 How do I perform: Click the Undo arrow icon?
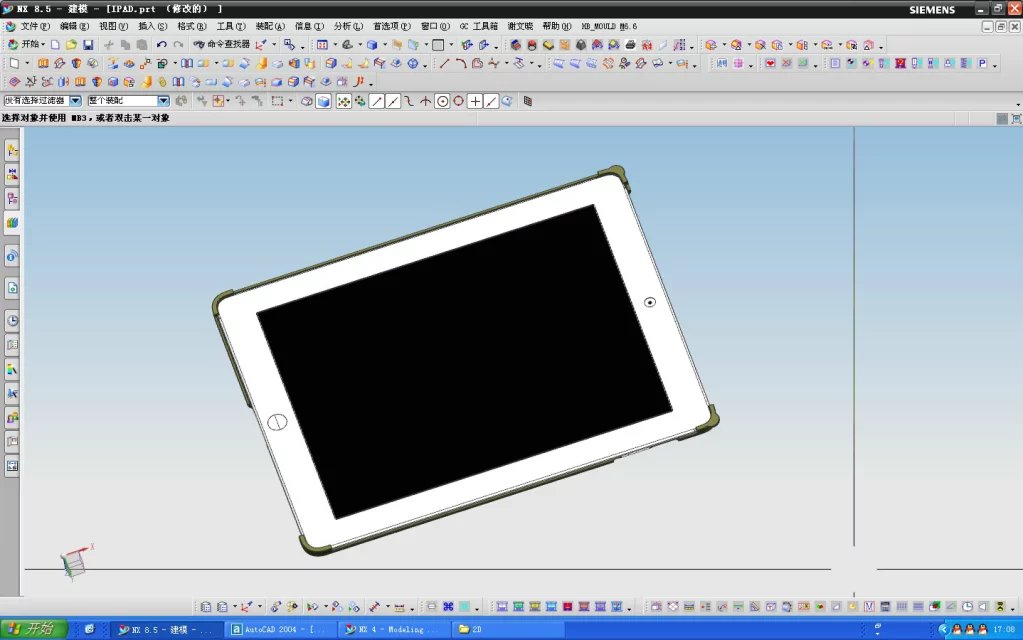click(162, 45)
